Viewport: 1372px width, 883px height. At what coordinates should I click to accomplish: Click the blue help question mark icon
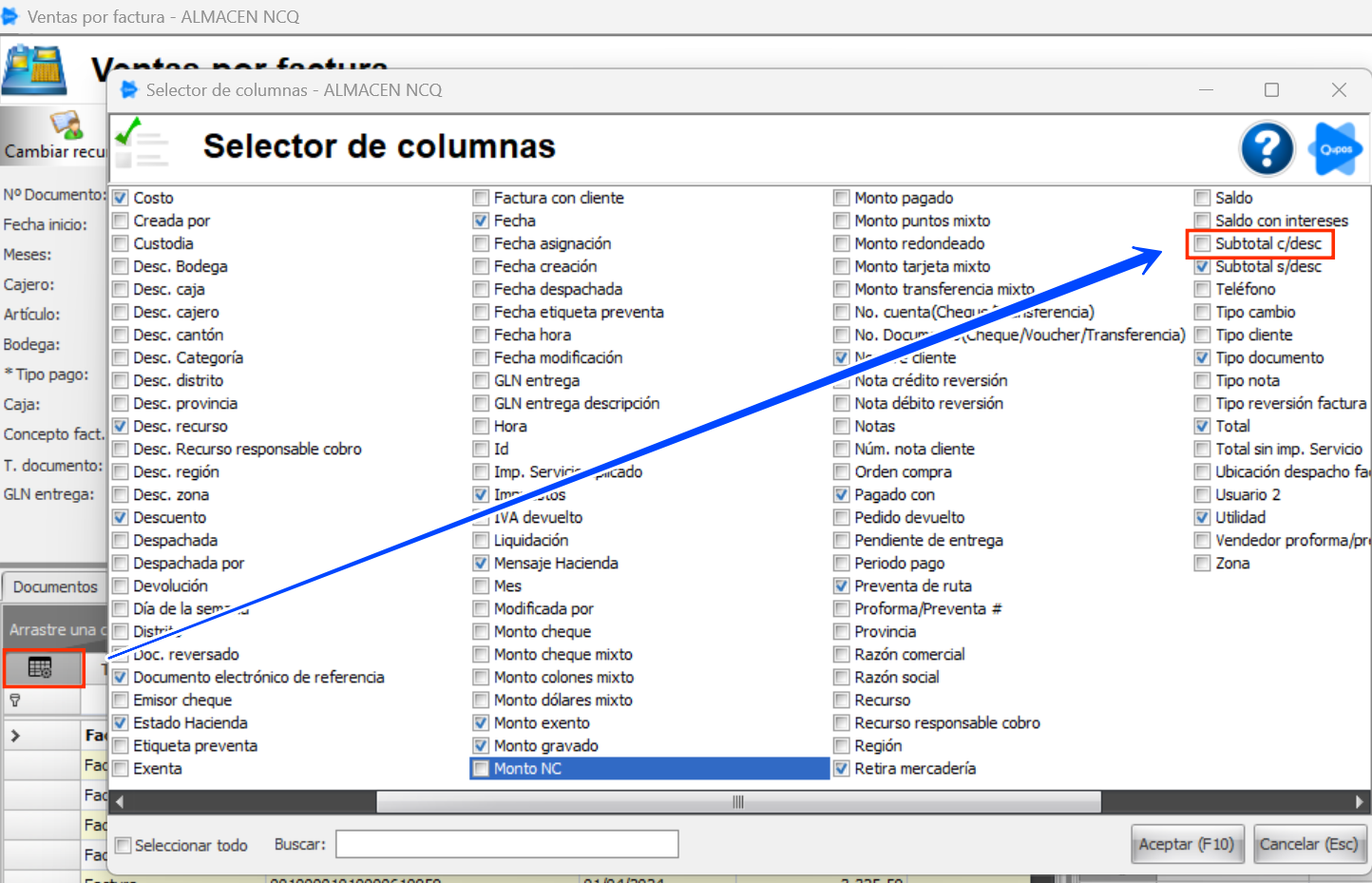1267,149
